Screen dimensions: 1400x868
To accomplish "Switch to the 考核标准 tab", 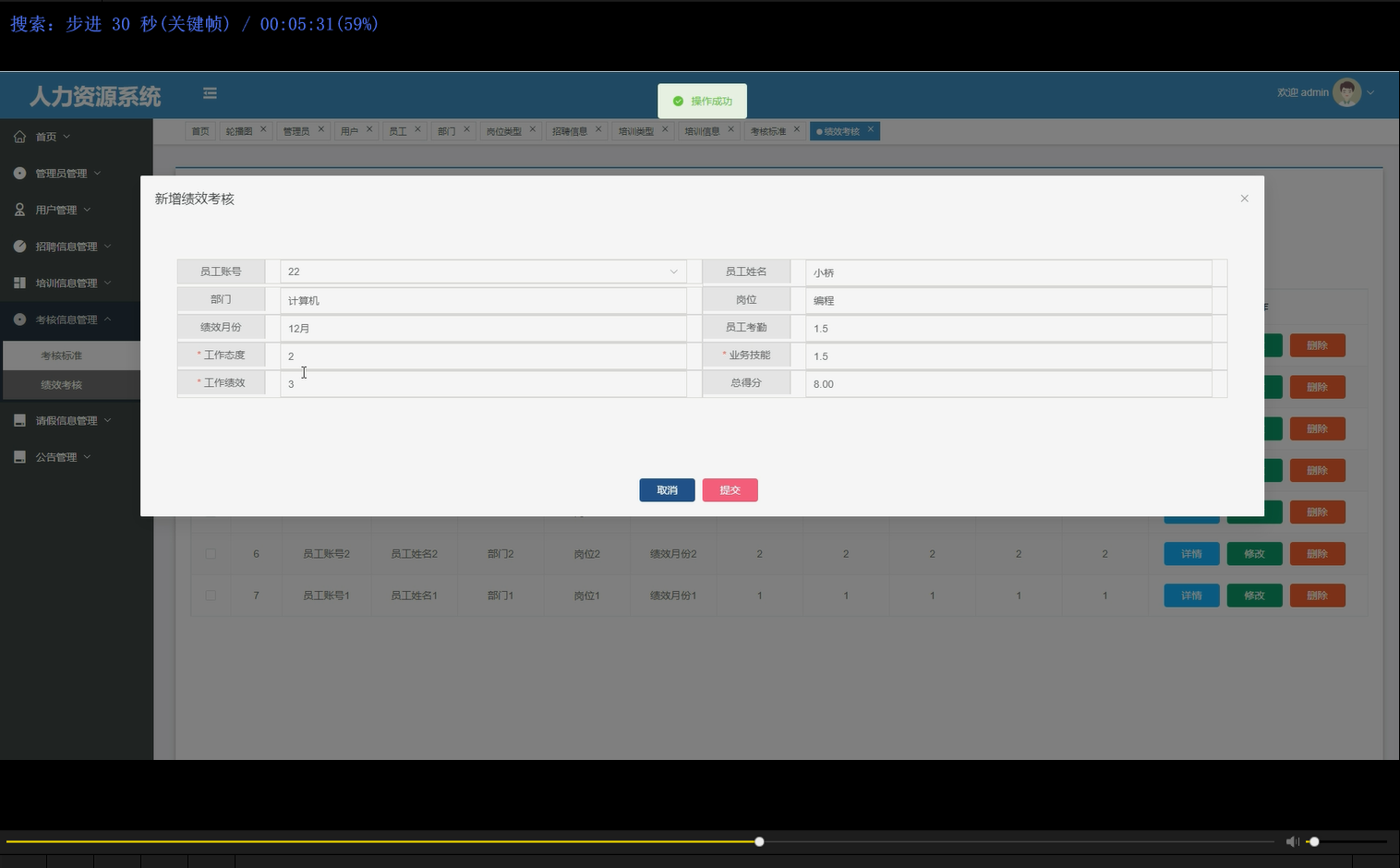I will coord(767,131).
